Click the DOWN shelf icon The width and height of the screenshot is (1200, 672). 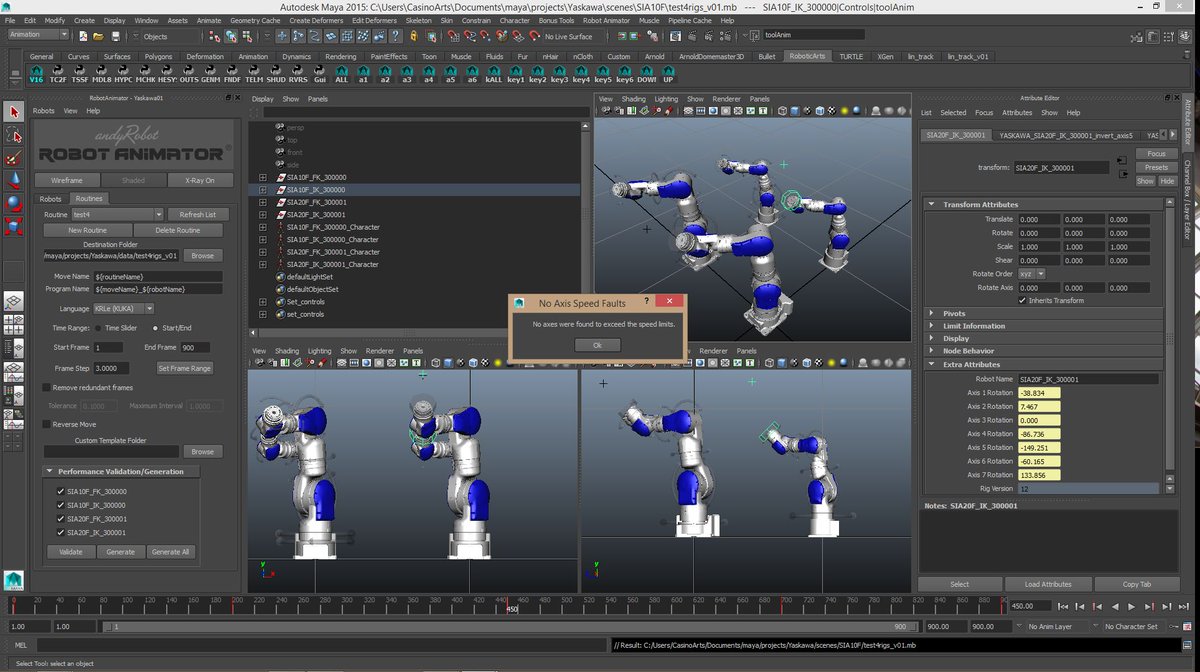click(x=646, y=74)
